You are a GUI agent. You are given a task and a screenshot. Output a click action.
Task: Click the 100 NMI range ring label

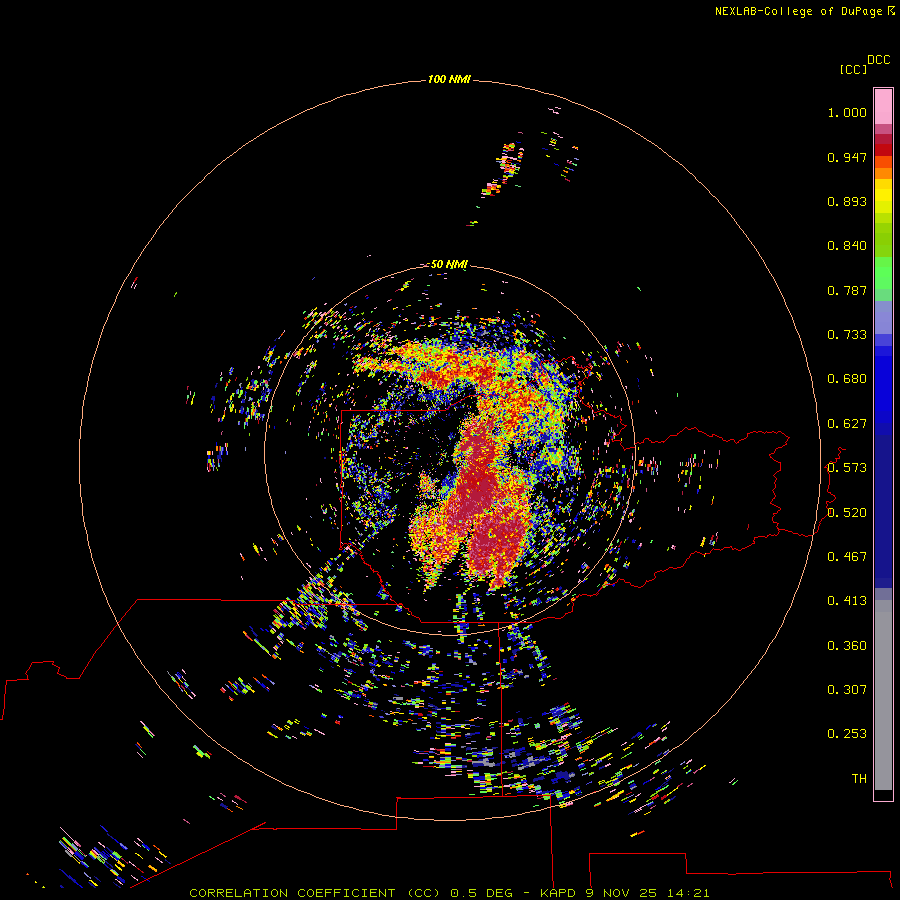point(449,79)
